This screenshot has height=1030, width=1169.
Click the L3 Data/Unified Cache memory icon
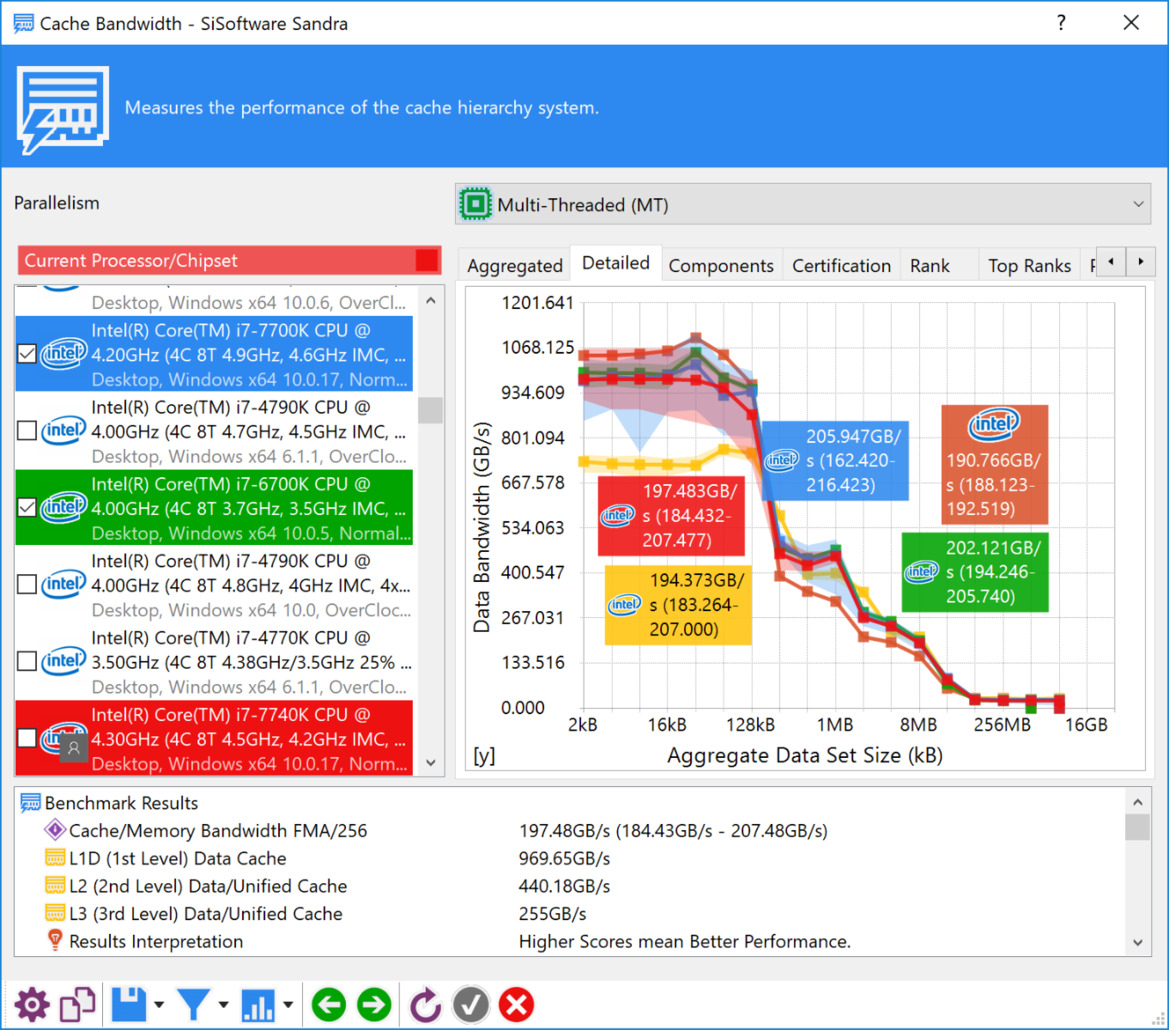(54, 913)
